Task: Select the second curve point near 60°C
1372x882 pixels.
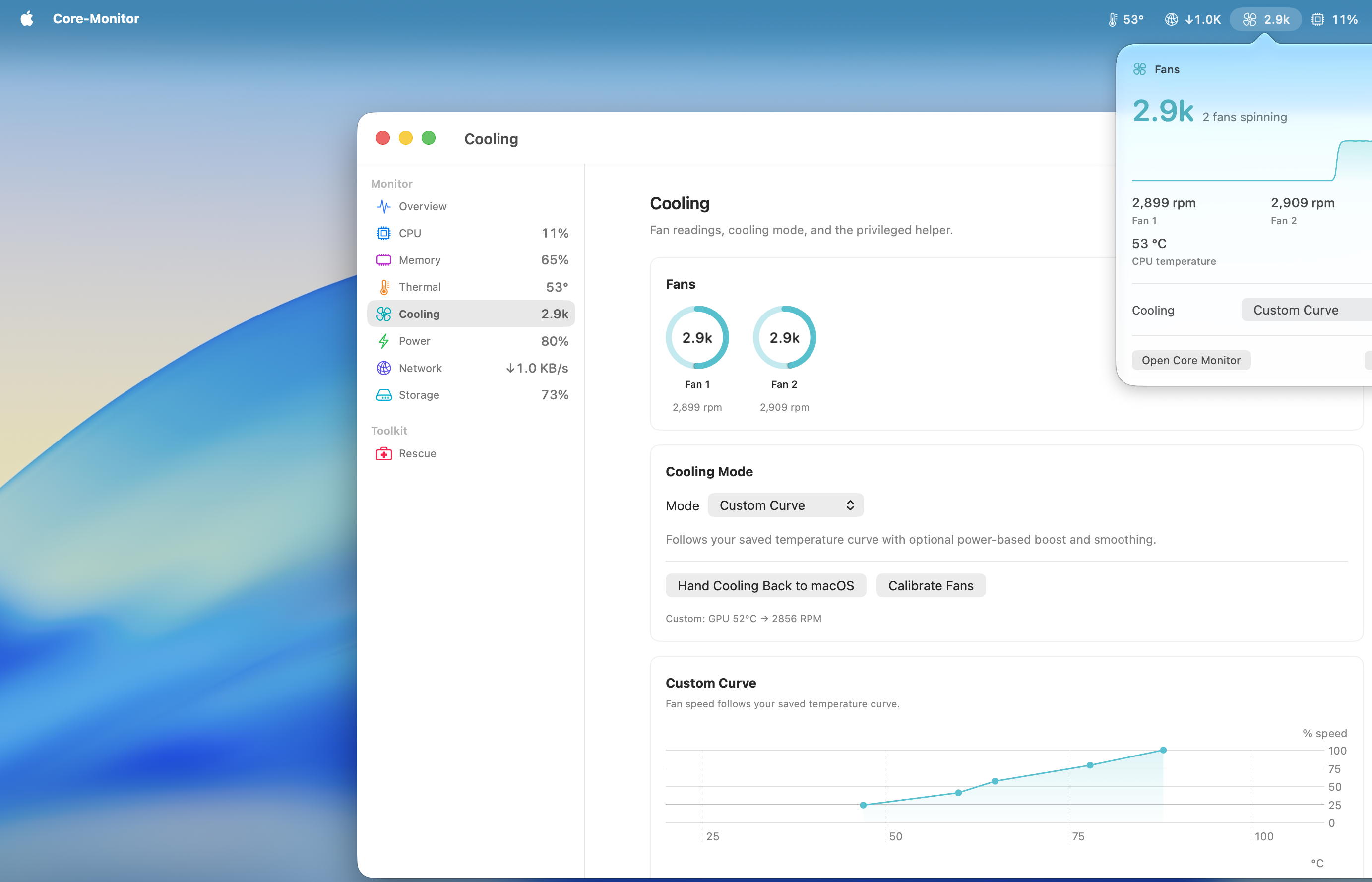Action: [x=958, y=793]
